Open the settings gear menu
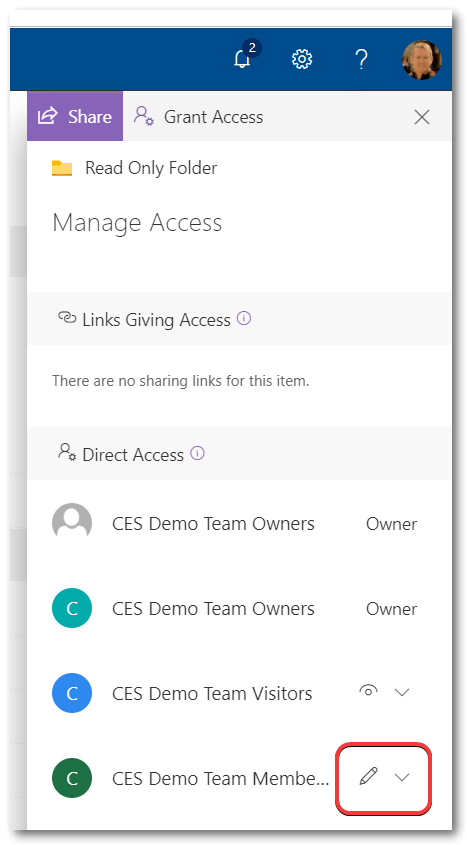Viewport: 467px width, 845px height. 302,59
